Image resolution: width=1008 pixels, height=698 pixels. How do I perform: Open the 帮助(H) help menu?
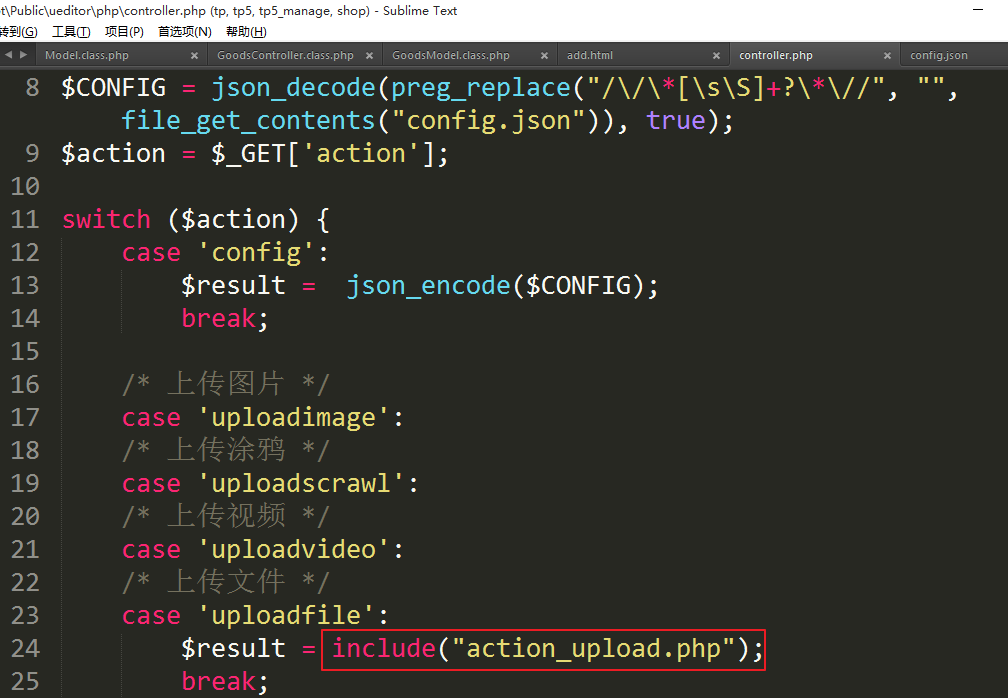click(246, 32)
